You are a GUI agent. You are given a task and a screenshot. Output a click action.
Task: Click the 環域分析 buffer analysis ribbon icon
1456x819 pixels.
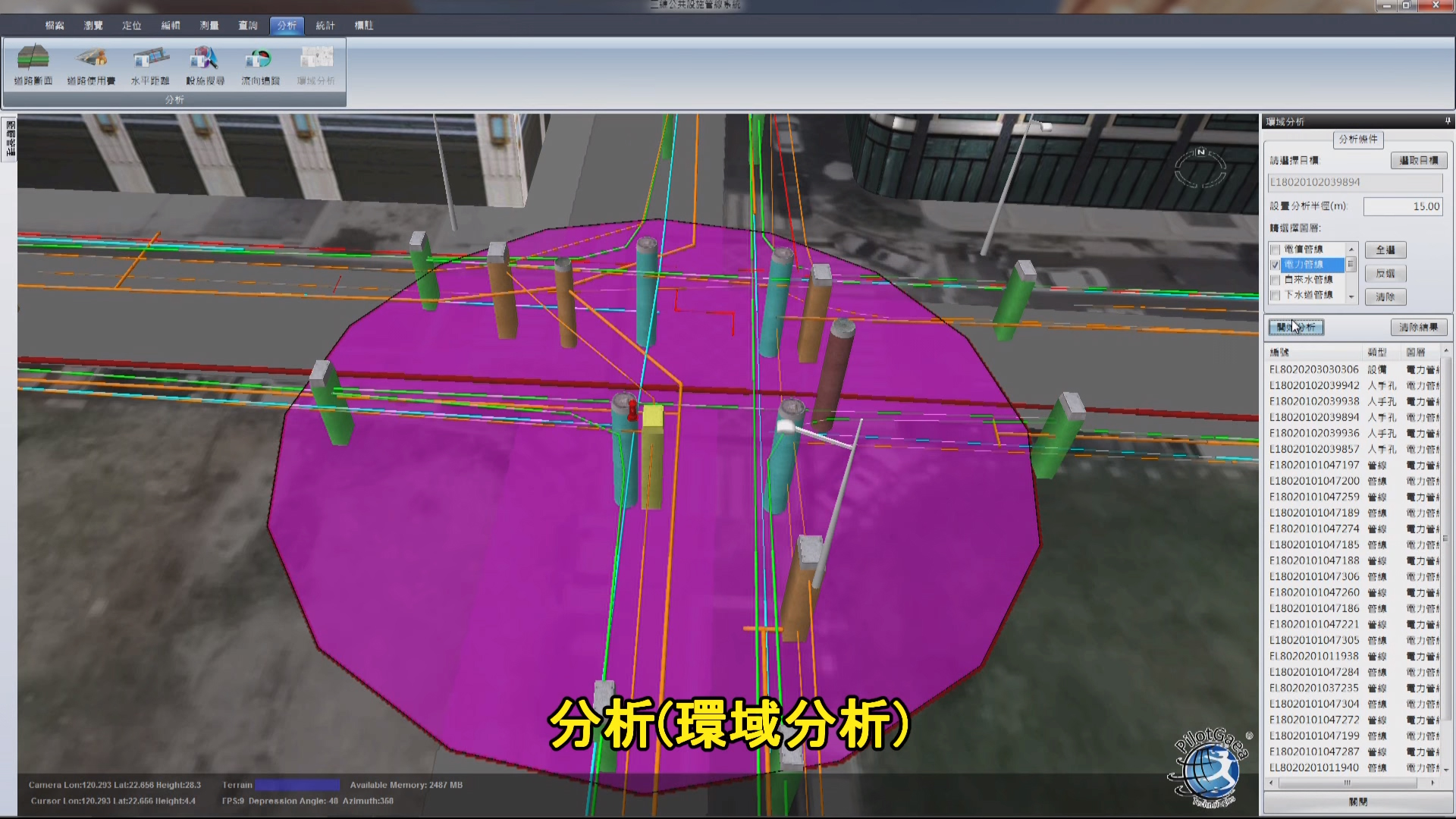tap(316, 65)
